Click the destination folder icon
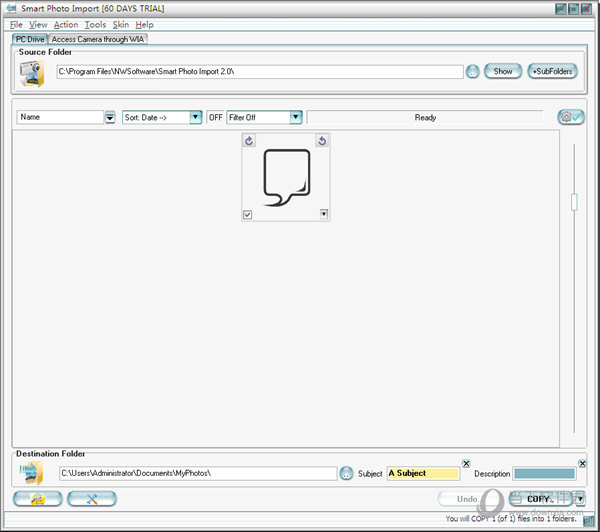The width and height of the screenshot is (600, 532). (32, 473)
